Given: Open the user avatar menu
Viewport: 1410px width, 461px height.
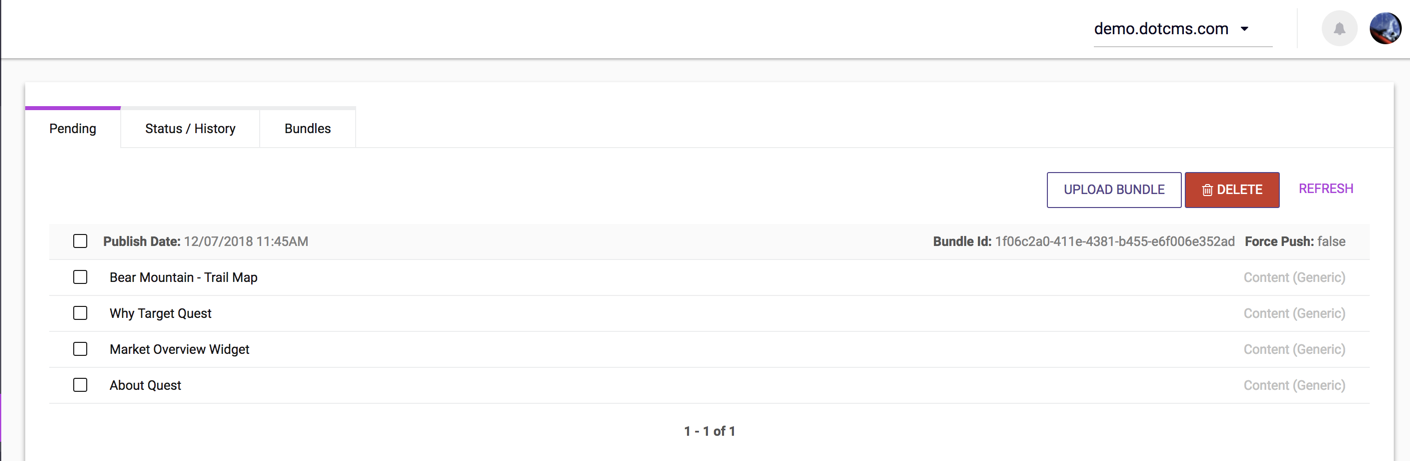Looking at the screenshot, I should click(1385, 29).
